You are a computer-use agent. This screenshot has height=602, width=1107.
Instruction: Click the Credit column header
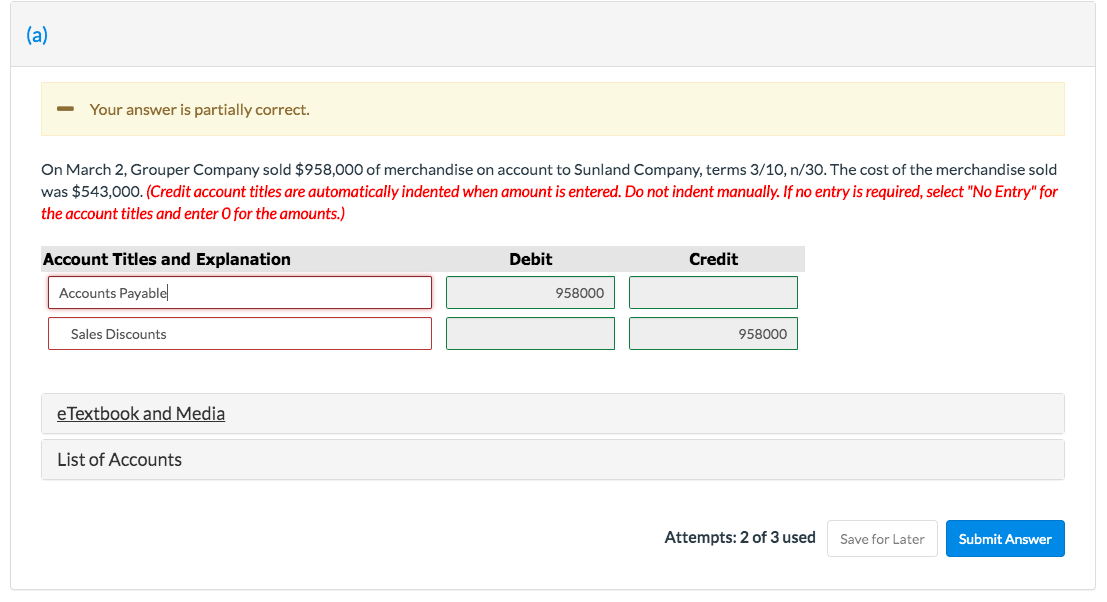click(713, 259)
